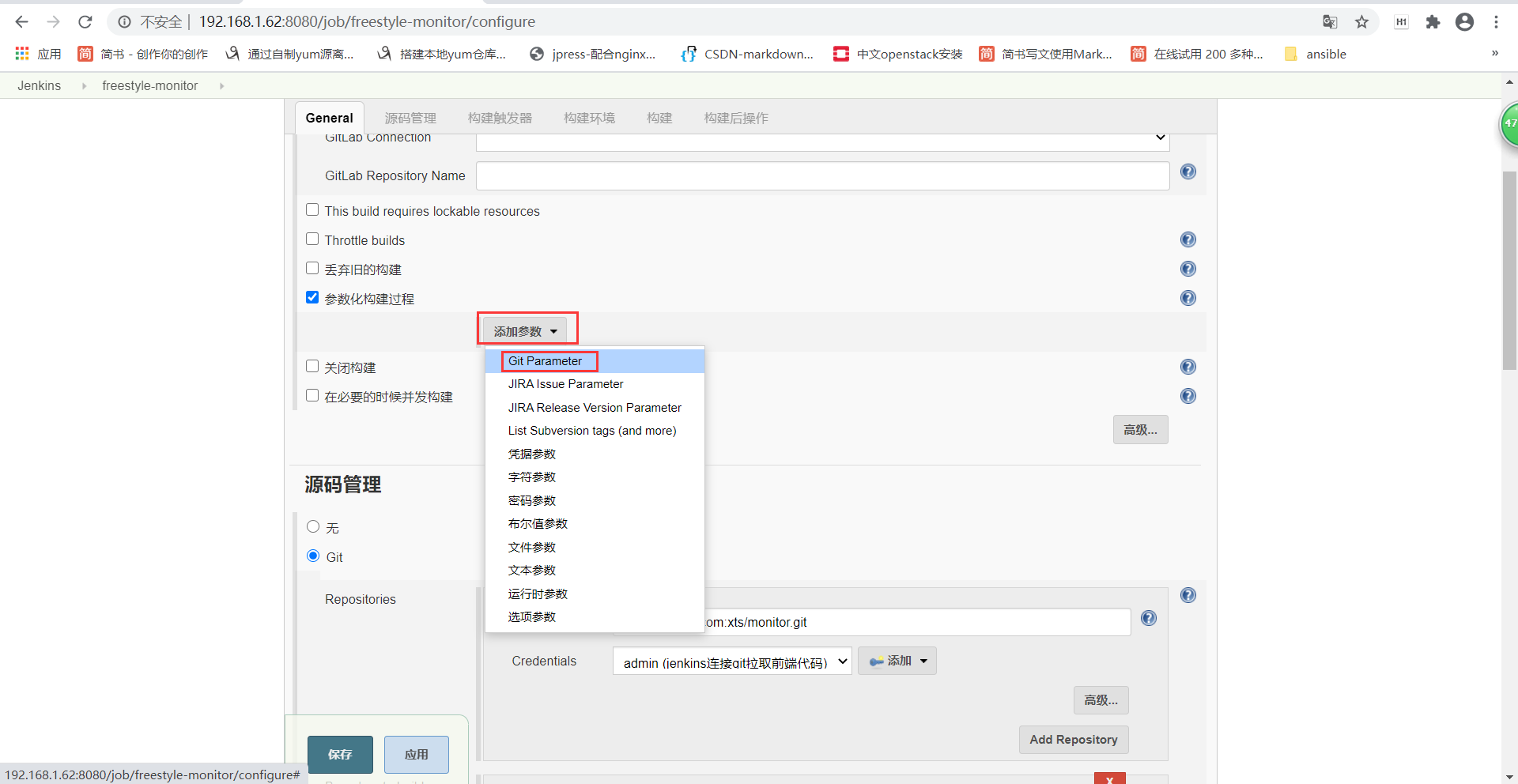The image size is (1518, 784).
Task: Open help icon for 丢弃旧的构建
Action: click(x=1188, y=269)
